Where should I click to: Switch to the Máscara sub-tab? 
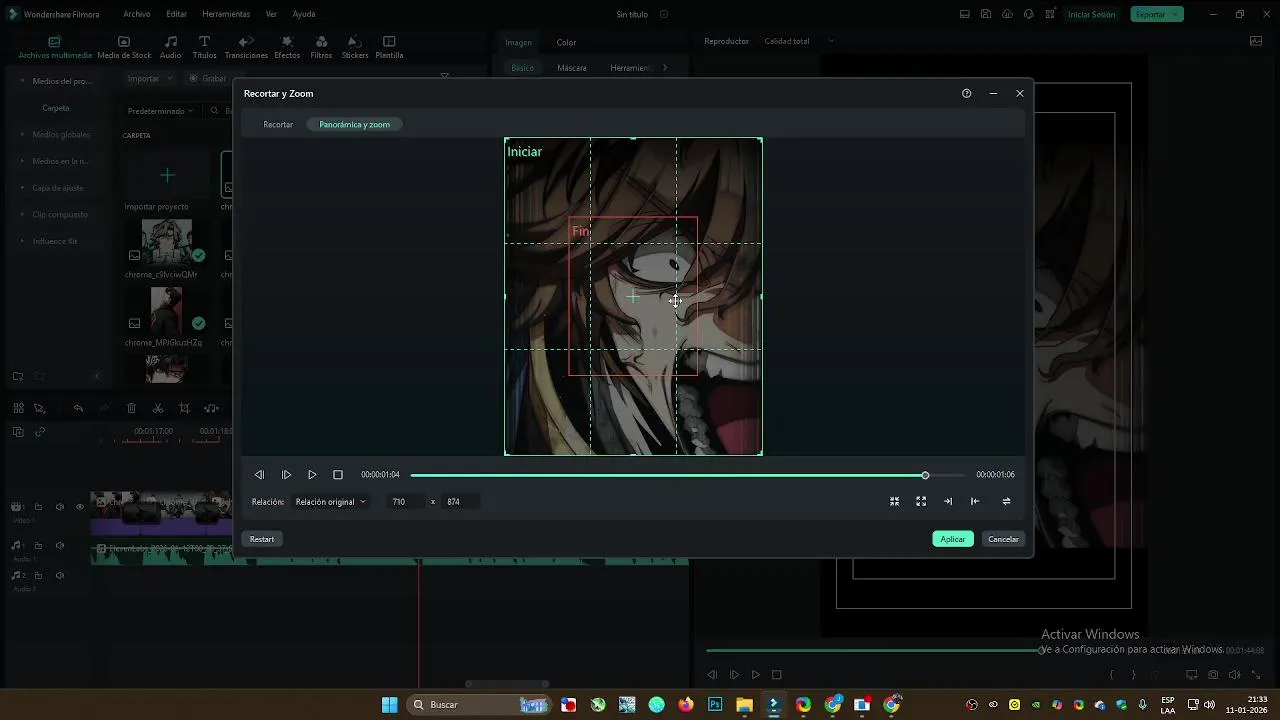pos(572,68)
